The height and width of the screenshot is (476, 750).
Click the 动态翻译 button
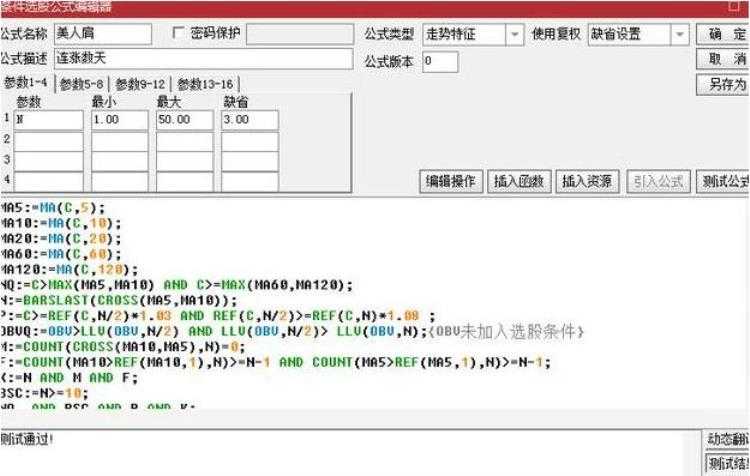pos(727,441)
